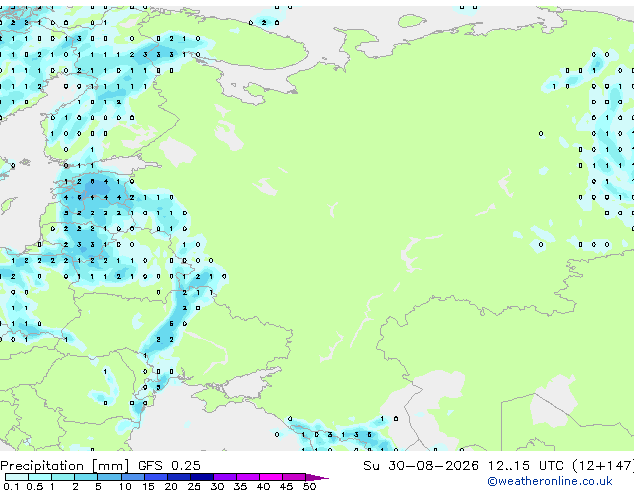
Task: Pick the 40–45 mm magenta legend swatch
Action: (x=271, y=477)
